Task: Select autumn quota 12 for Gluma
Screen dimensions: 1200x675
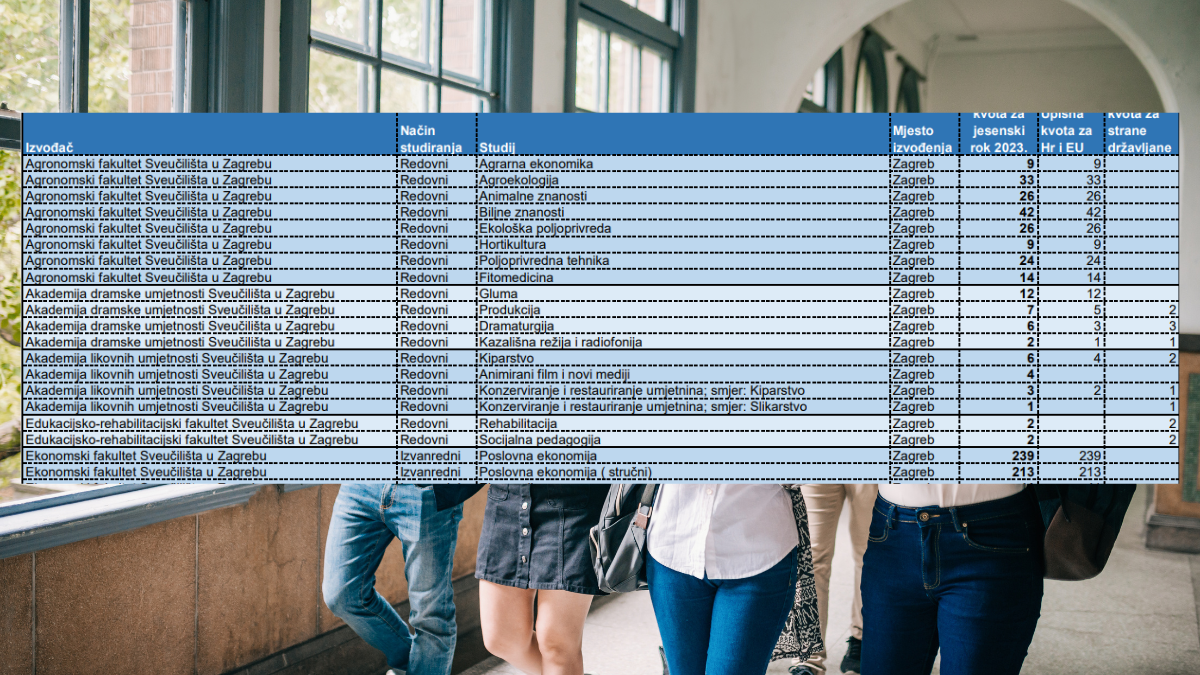Action: [999, 294]
